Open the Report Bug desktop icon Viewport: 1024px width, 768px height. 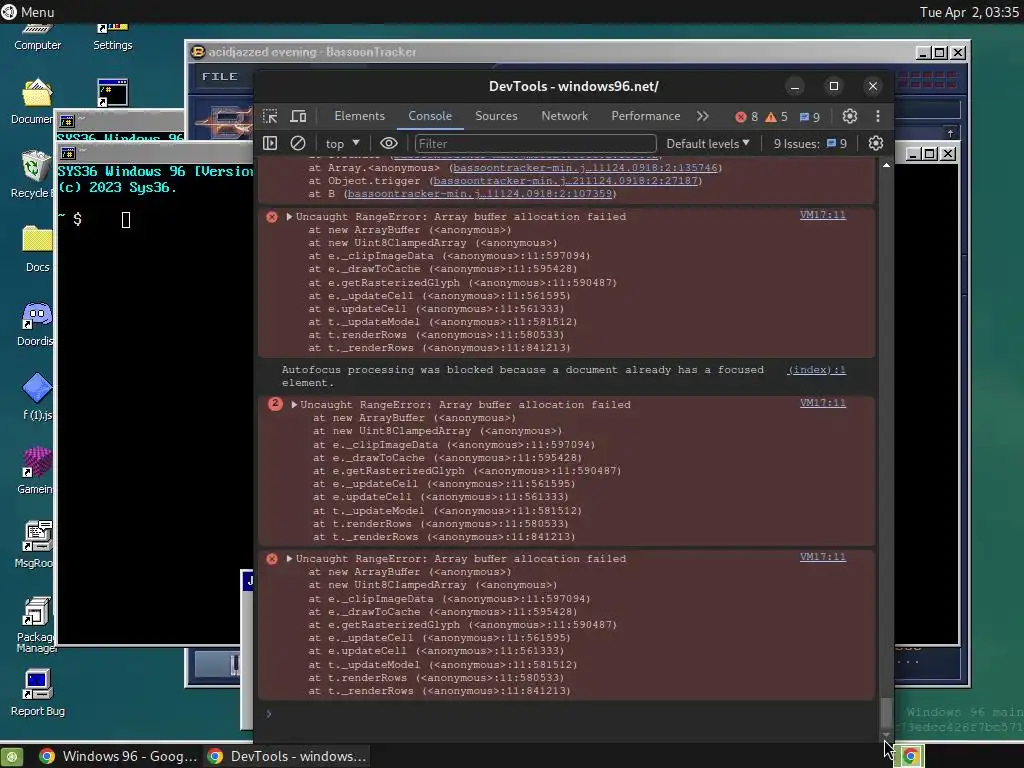[x=37, y=694]
